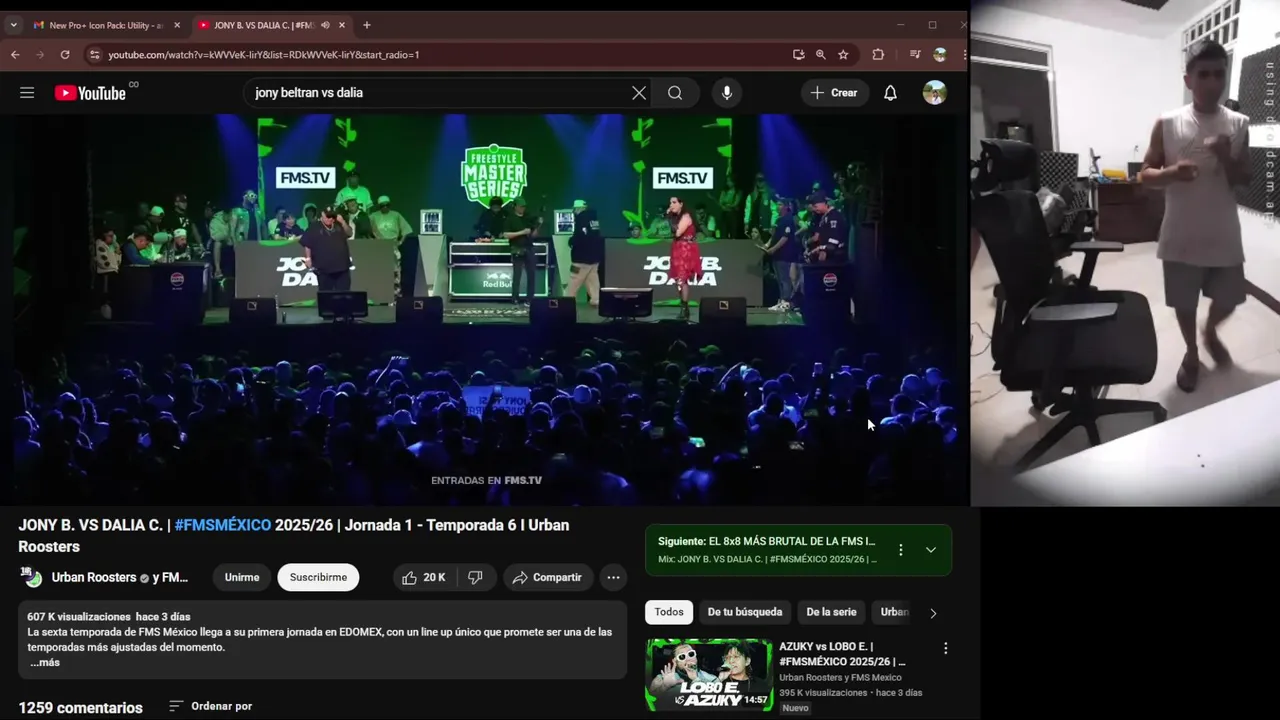The height and width of the screenshot is (720, 1280).
Task: Click the video player area
Action: point(485,310)
